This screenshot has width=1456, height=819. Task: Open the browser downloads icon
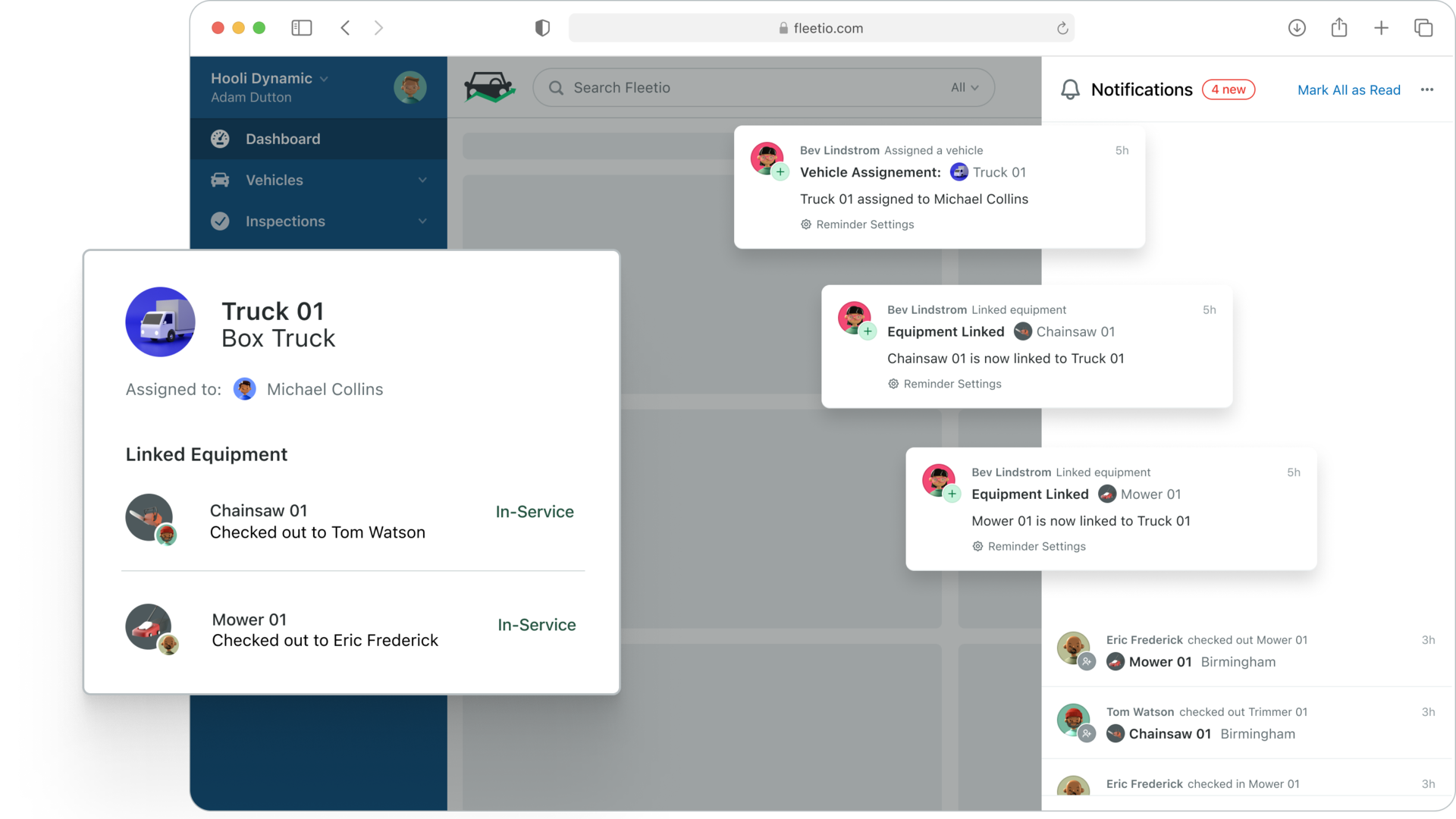pyautogui.click(x=1297, y=28)
